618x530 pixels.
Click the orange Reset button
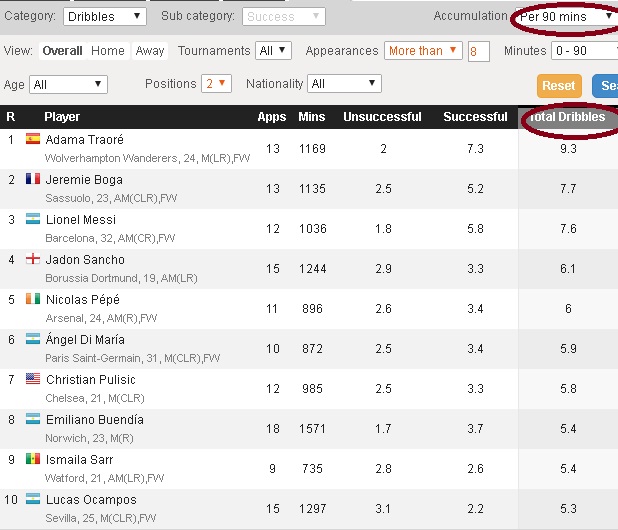pos(559,86)
